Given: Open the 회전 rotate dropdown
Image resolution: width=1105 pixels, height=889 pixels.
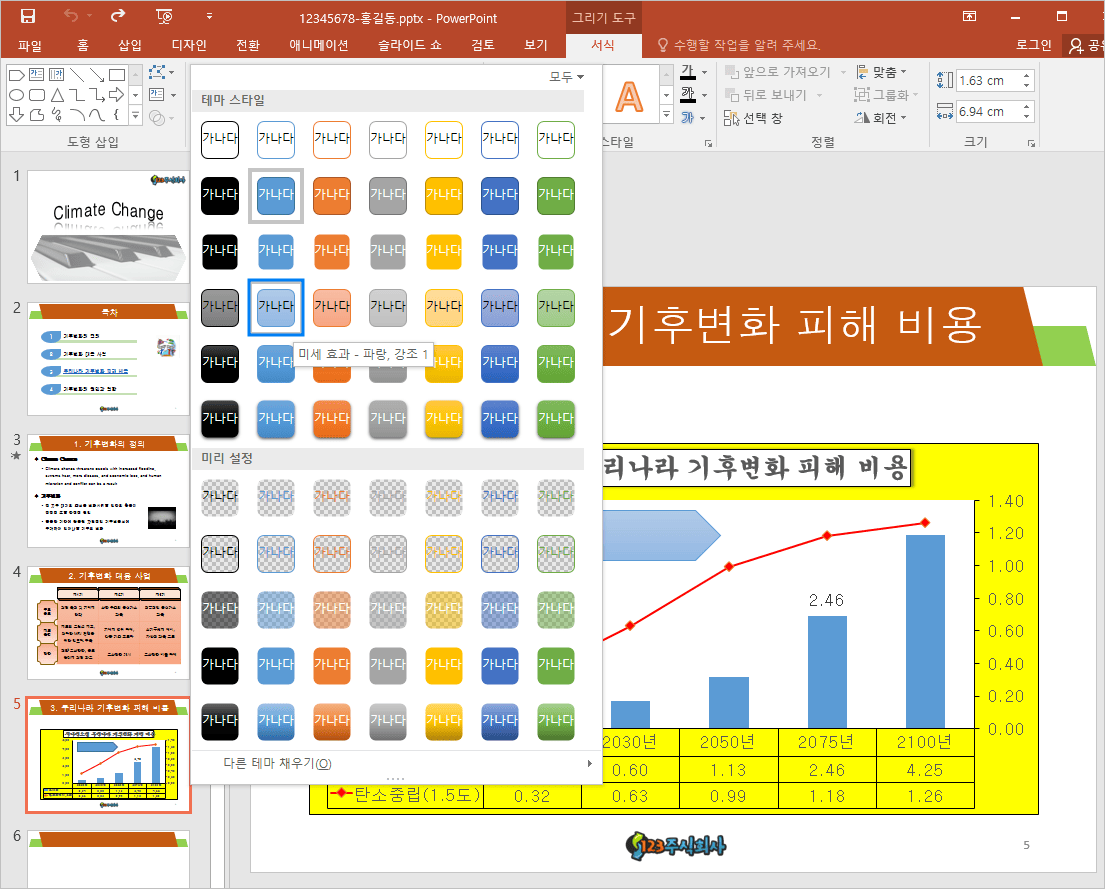Looking at the screenshot, I should pos(881,118).
